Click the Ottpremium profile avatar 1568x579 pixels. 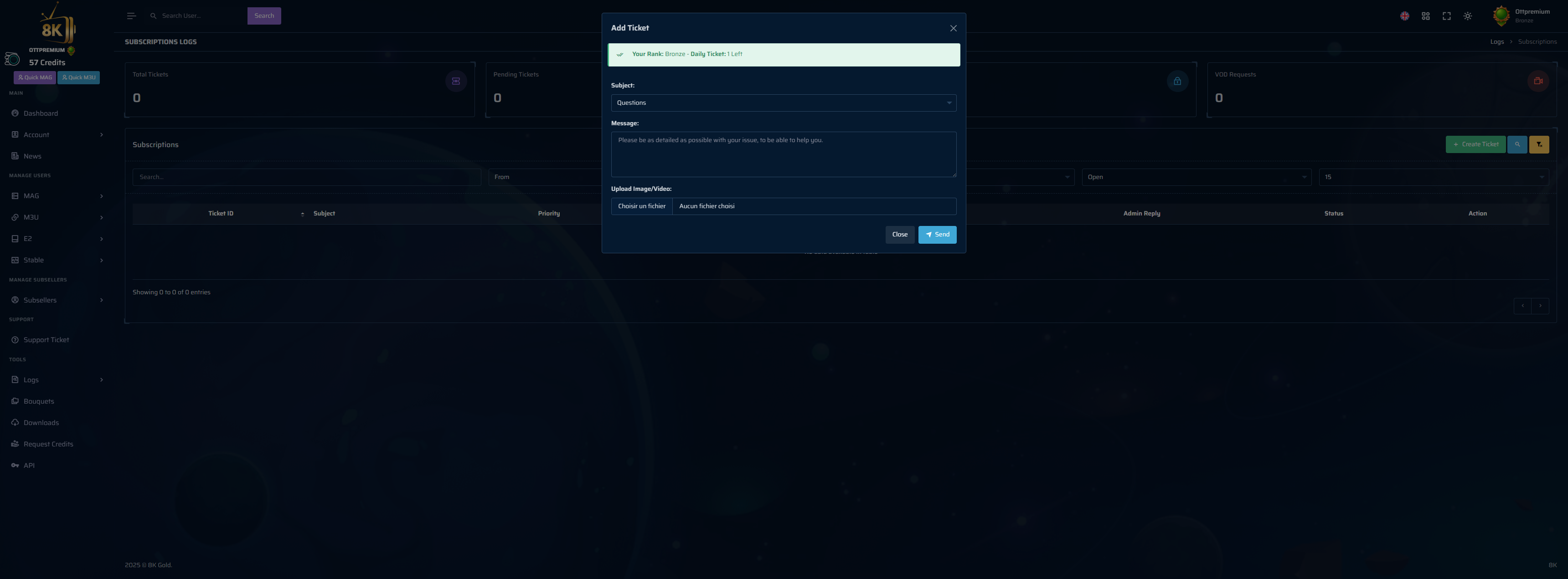(x=1501, y=16)
